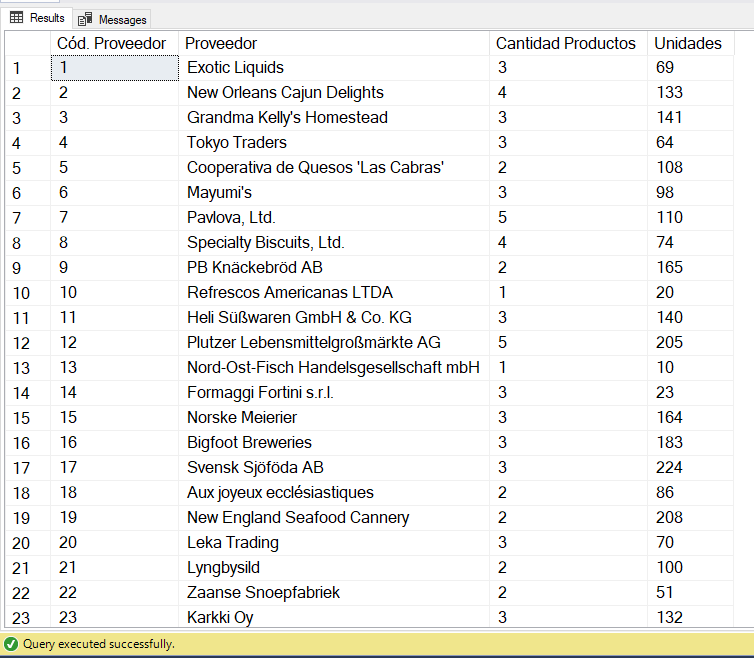Select the Leka Trading cell
The image size is (754, 658).
pyautogui.click(x=334, y=543)
